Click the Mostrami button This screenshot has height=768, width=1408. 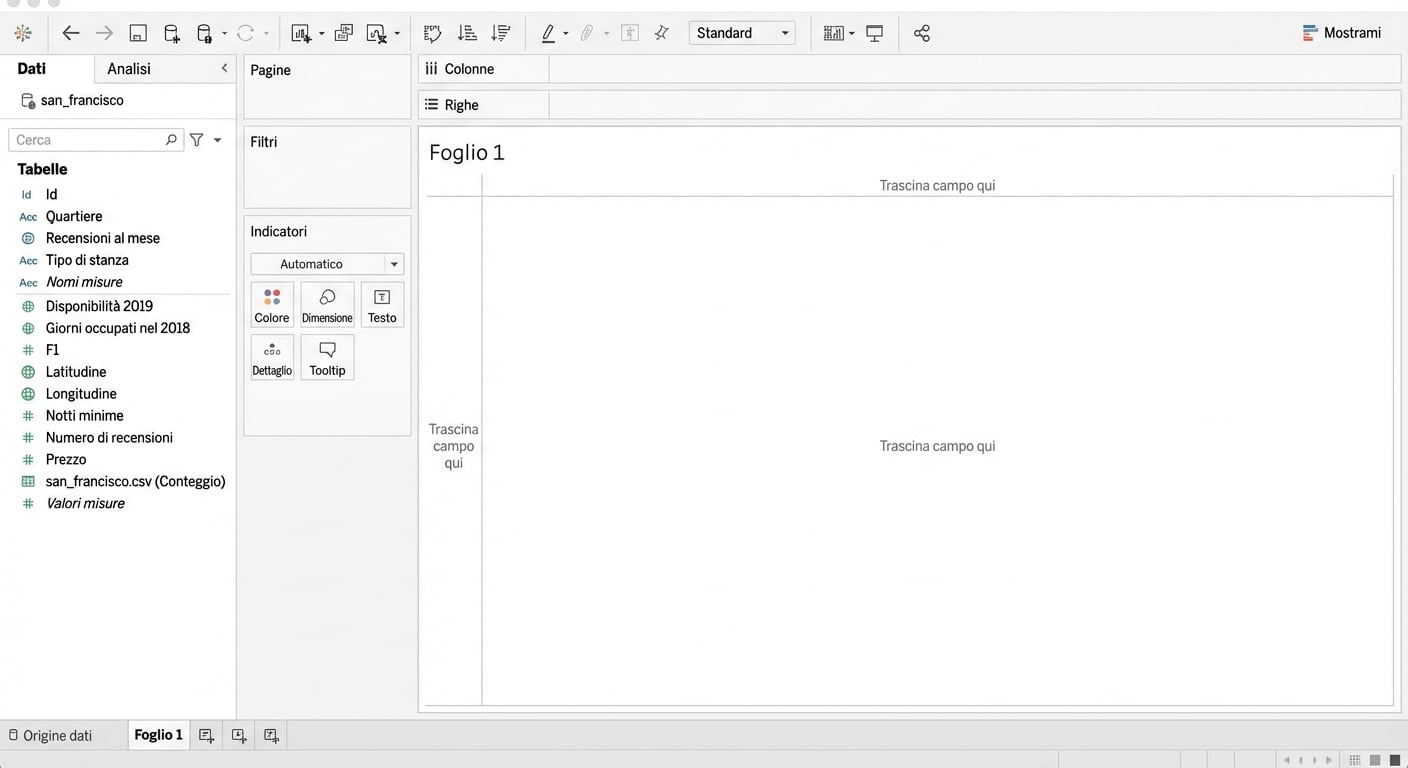coord(1341,33)
